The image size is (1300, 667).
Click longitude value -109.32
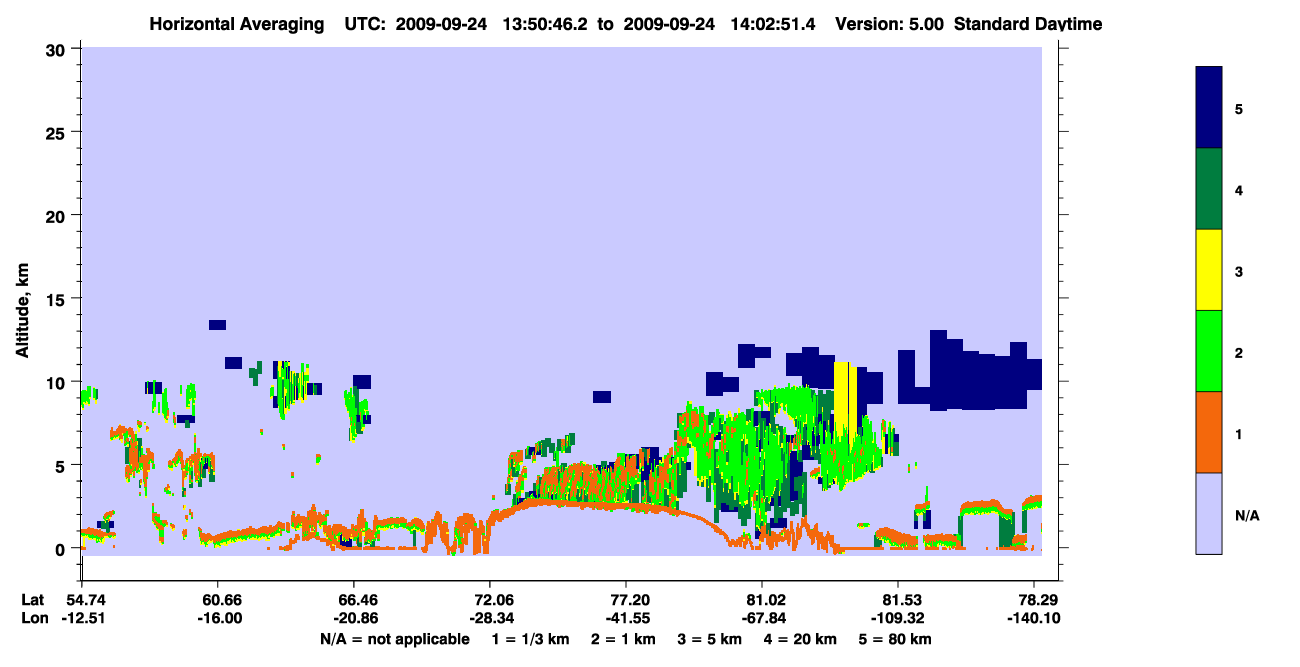pos(898,618)
